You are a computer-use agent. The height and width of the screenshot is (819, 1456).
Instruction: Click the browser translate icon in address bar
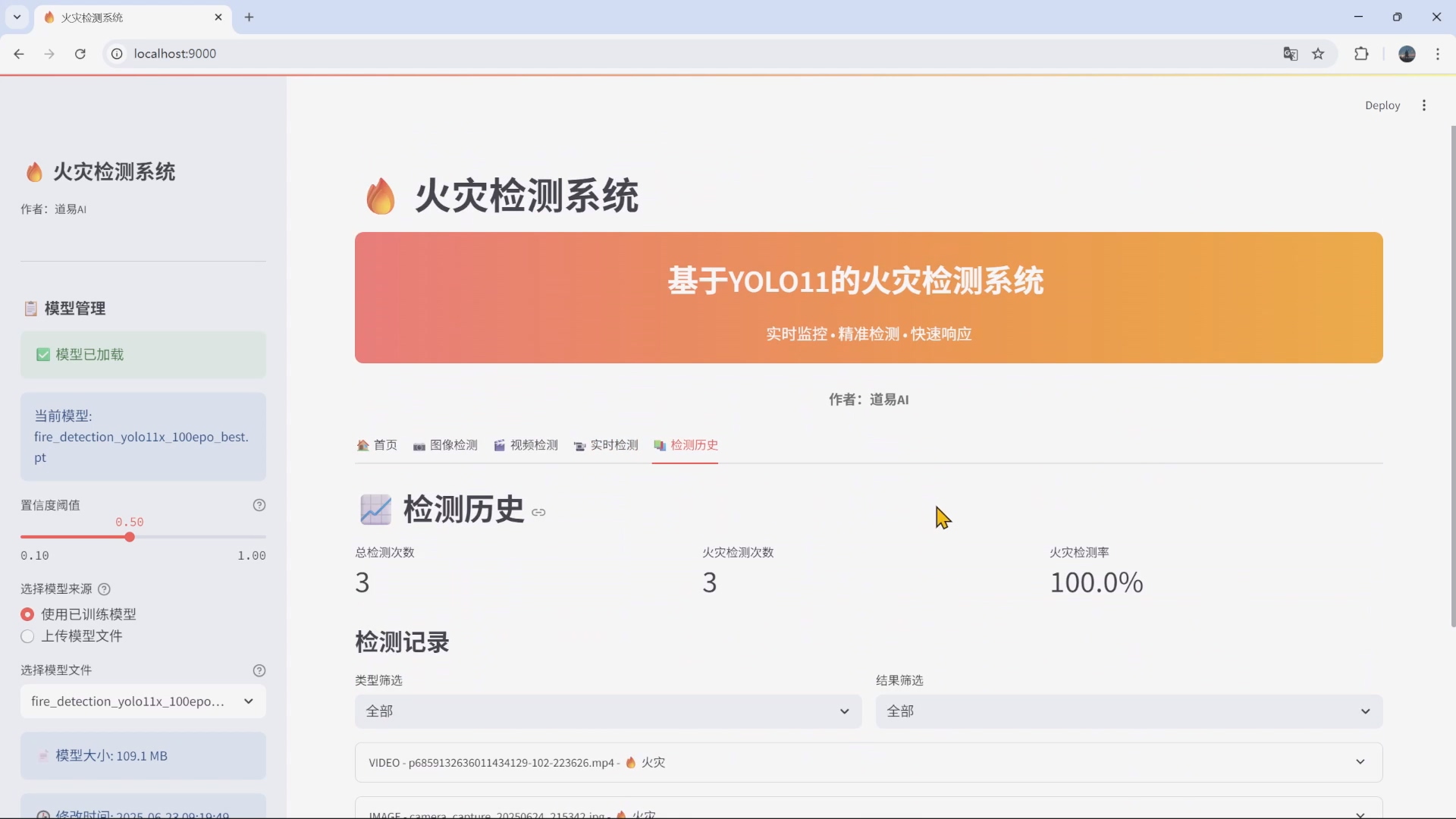(1290, 54)
